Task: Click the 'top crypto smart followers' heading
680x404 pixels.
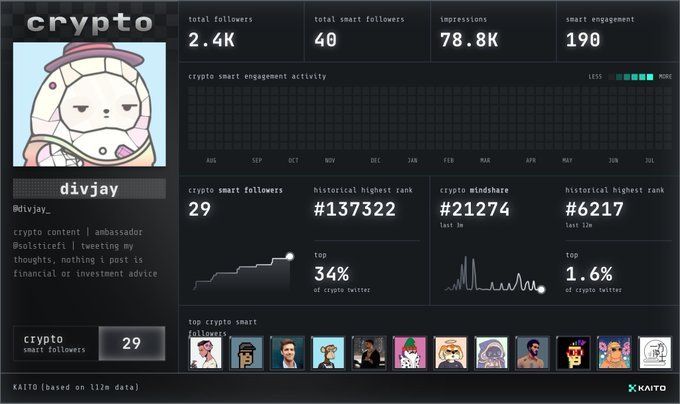Action: click(222, 327)
